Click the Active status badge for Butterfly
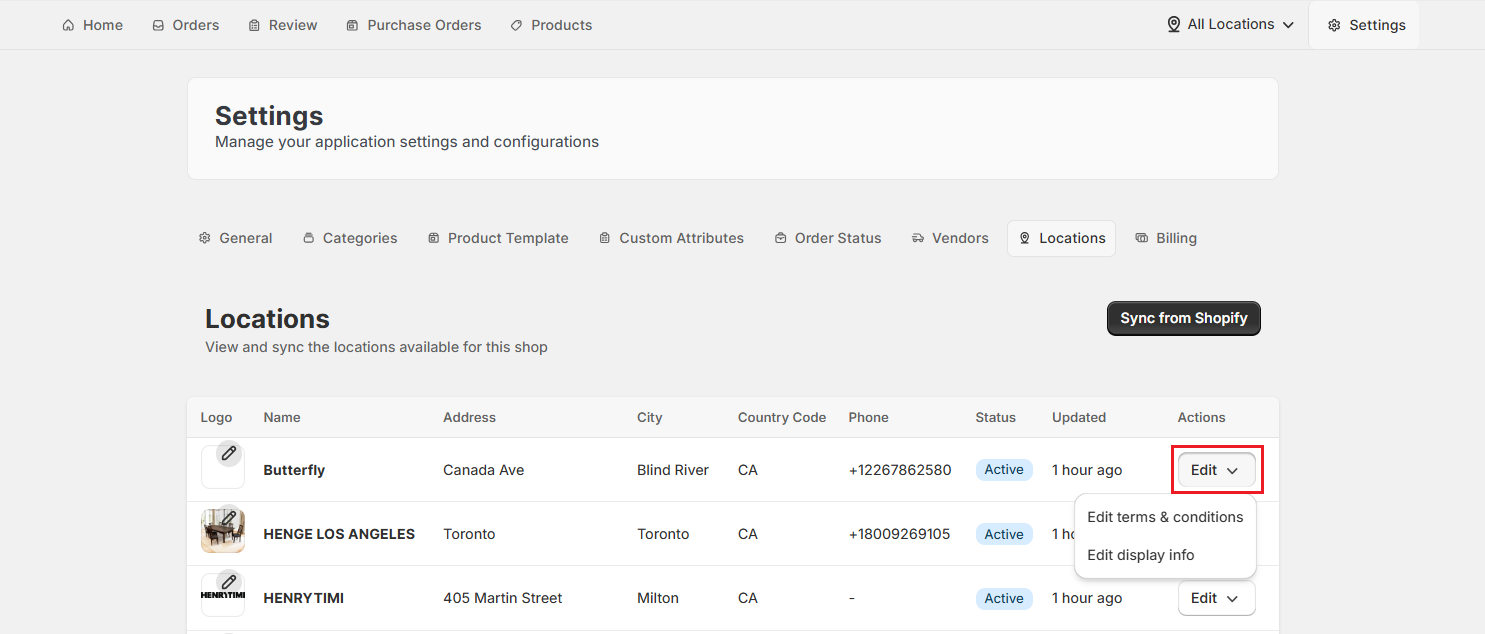The width and height of the screenshot is (1485, 634). click(x=1004, y=470)
